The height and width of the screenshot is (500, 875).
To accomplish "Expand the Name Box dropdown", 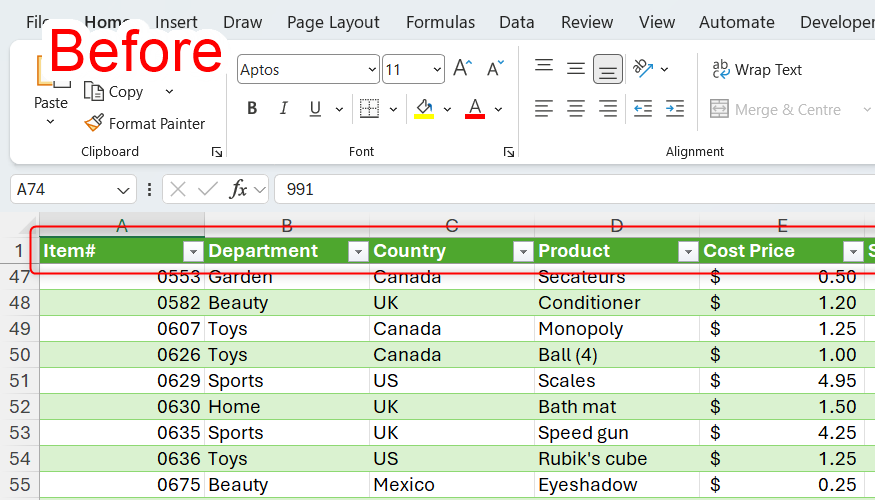I will click(123, 190).
